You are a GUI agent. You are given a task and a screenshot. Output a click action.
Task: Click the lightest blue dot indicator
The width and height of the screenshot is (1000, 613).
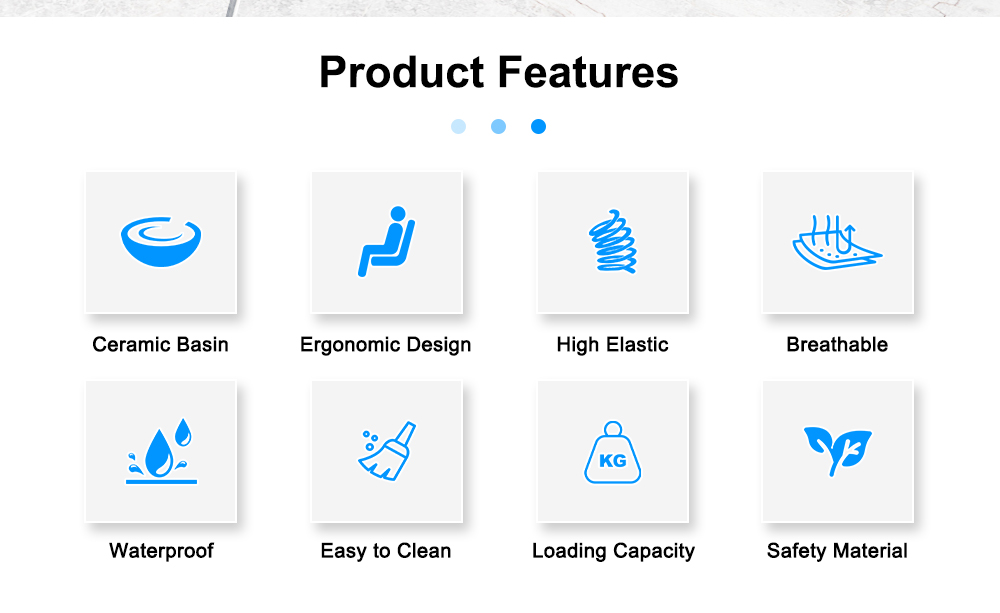pos(458,127)
